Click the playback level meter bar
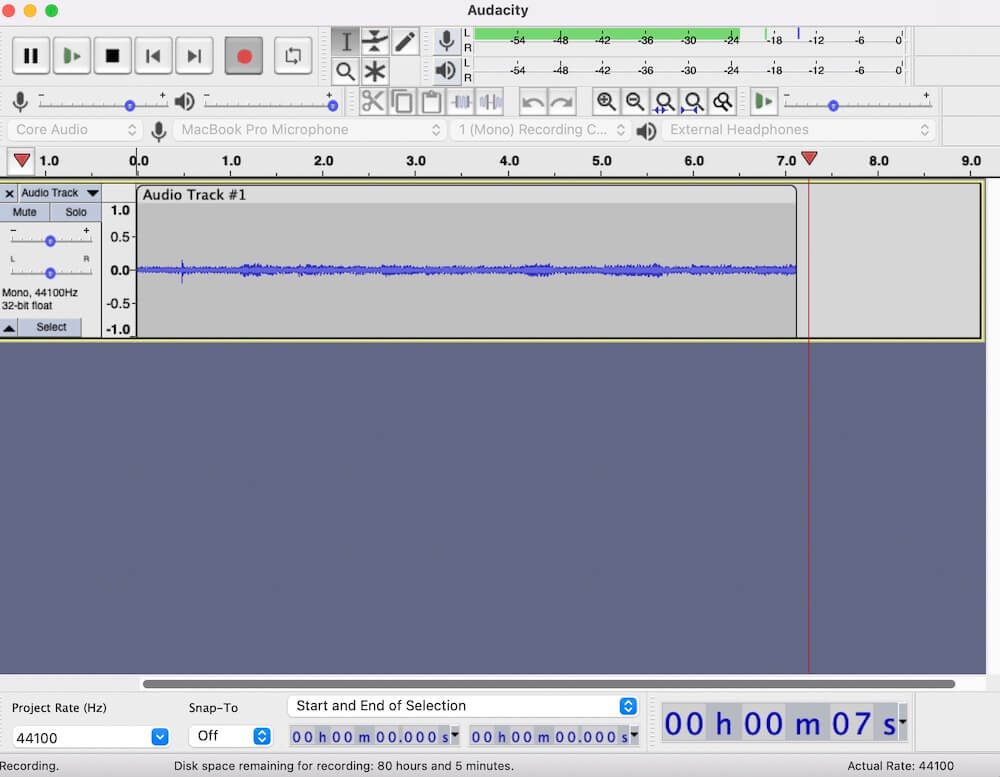The width and height of the screenshot is (1000, 777). tap(689, 69)
